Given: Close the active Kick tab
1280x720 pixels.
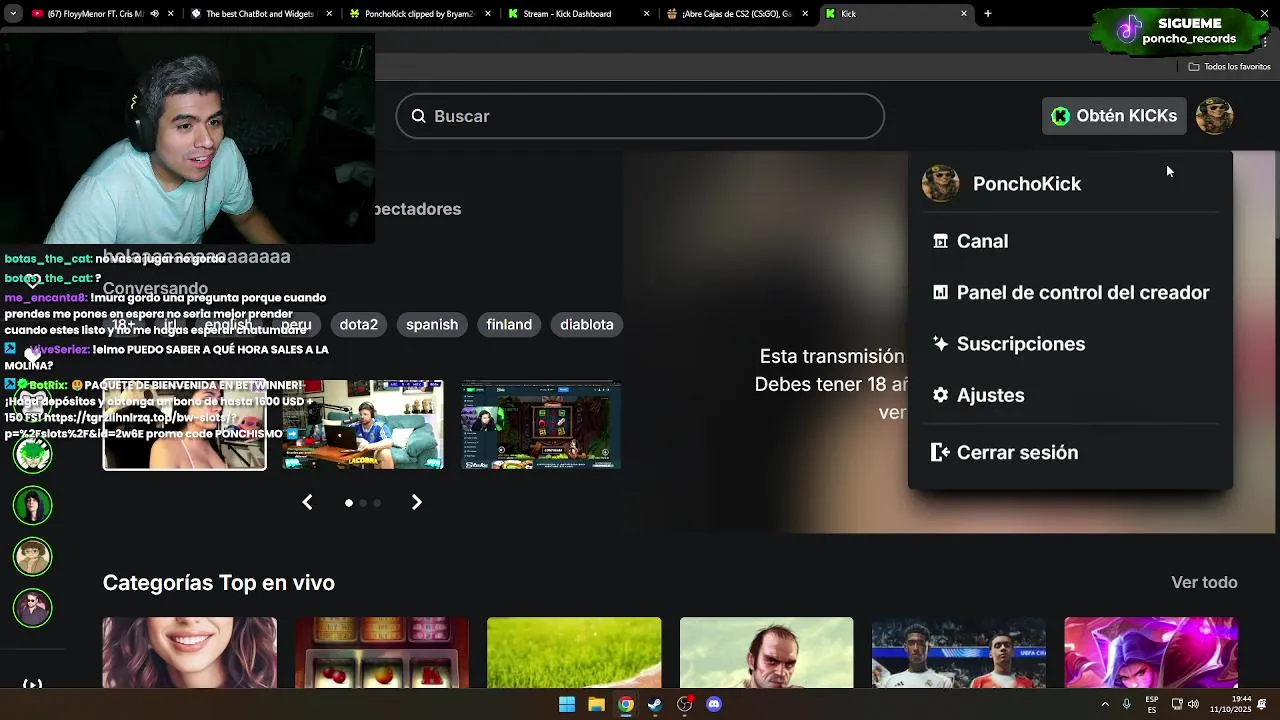Looking at the screenshot, I should (964, 14).
